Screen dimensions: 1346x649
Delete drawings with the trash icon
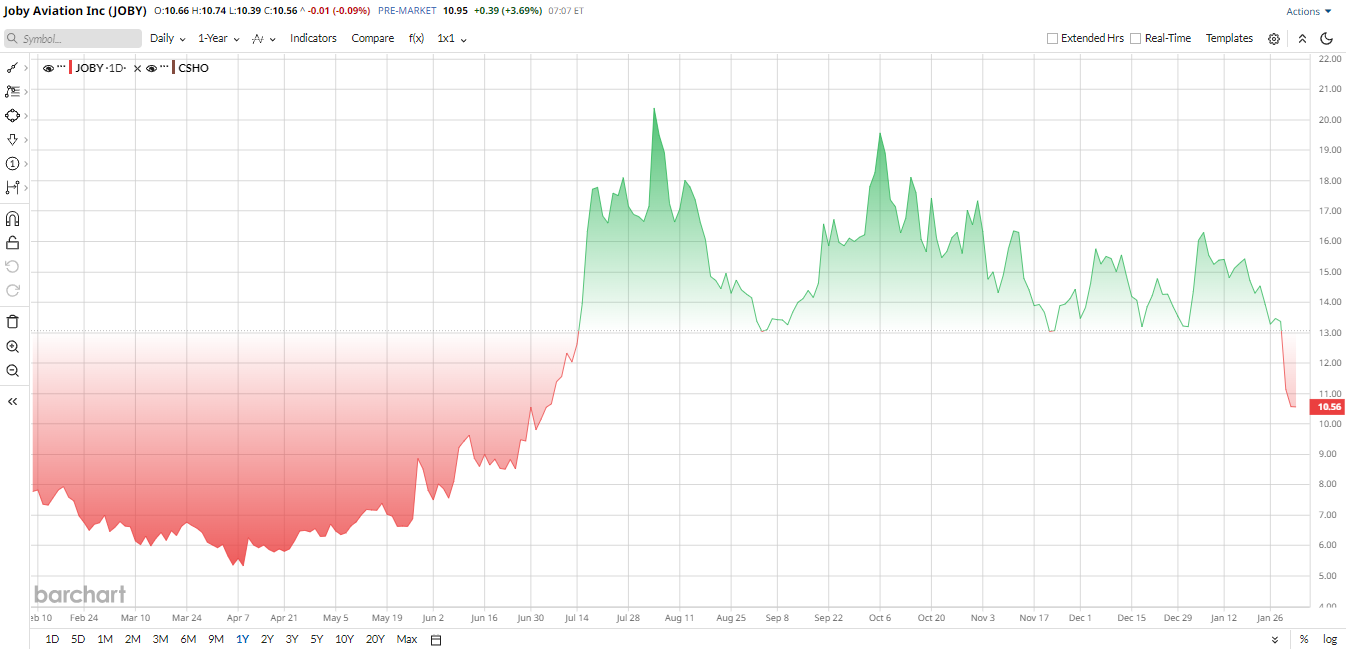click(x=12, y=321)
